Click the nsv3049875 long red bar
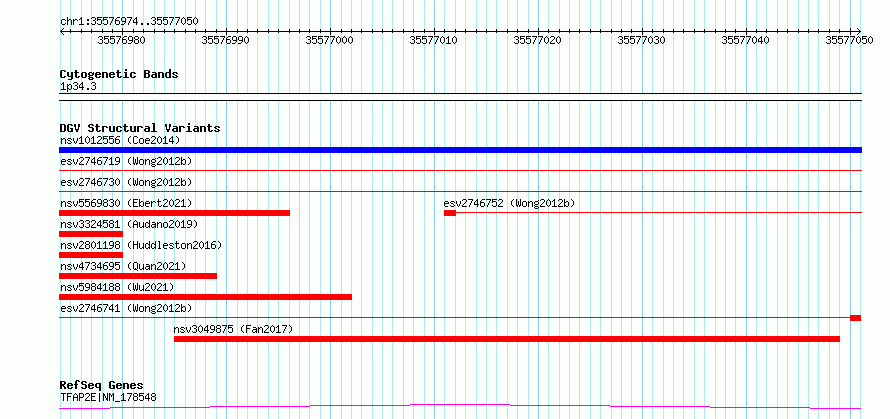This screenshot has width=890, height=419. coord(507,339)
